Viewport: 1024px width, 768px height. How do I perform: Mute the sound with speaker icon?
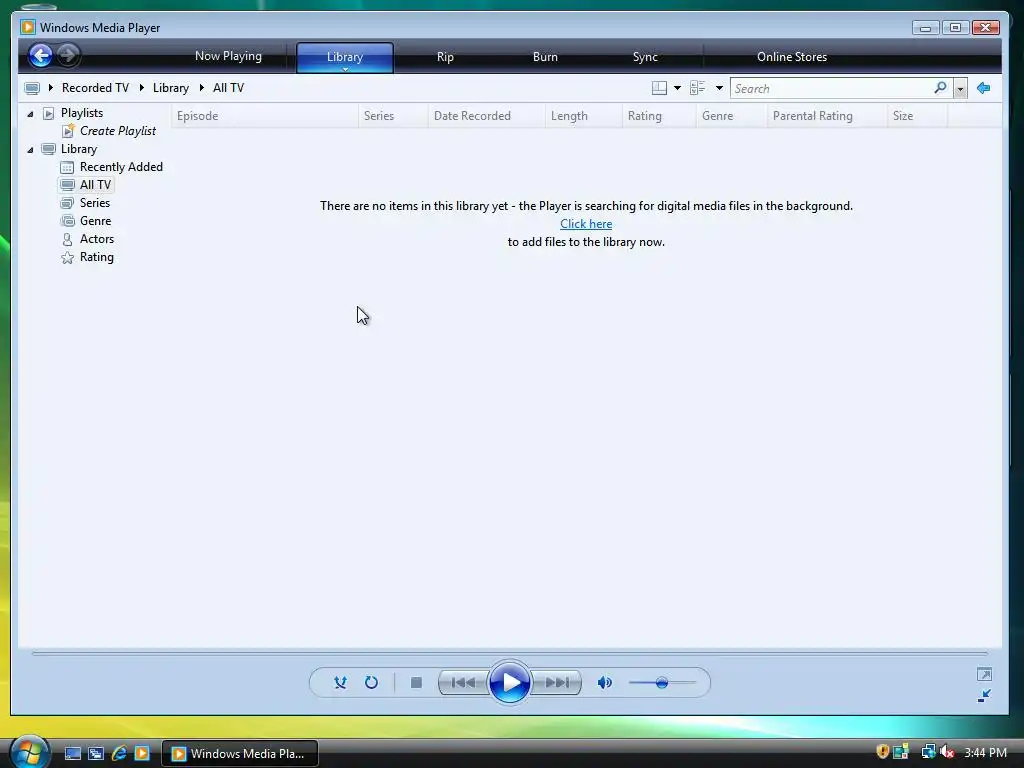tap(605, 683)
